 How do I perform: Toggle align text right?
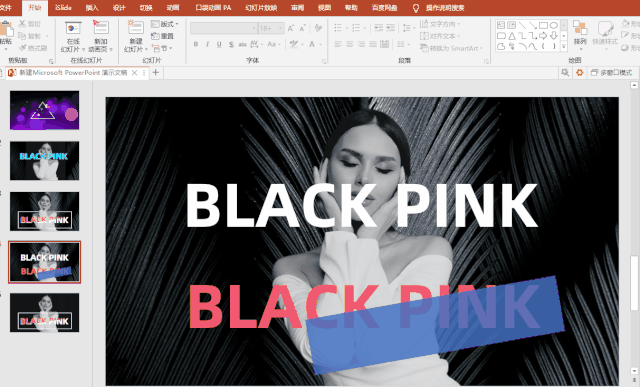tap(361, 44)
